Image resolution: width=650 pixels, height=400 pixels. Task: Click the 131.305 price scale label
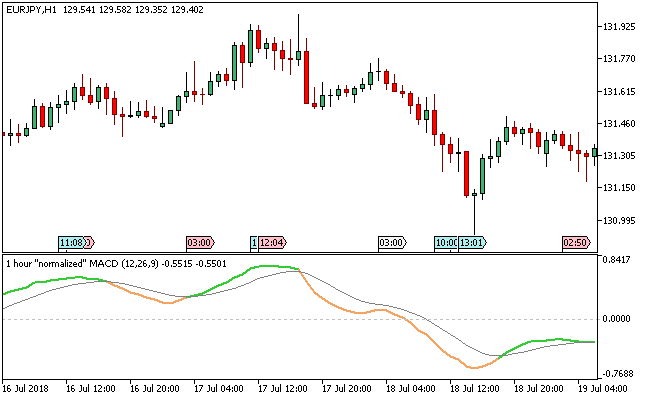point(622,156)
